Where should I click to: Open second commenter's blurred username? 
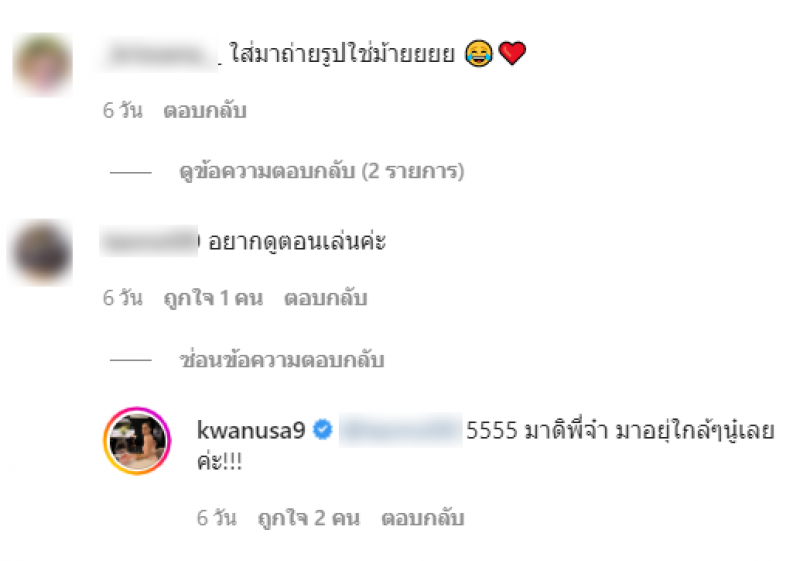tap(148, 241)
